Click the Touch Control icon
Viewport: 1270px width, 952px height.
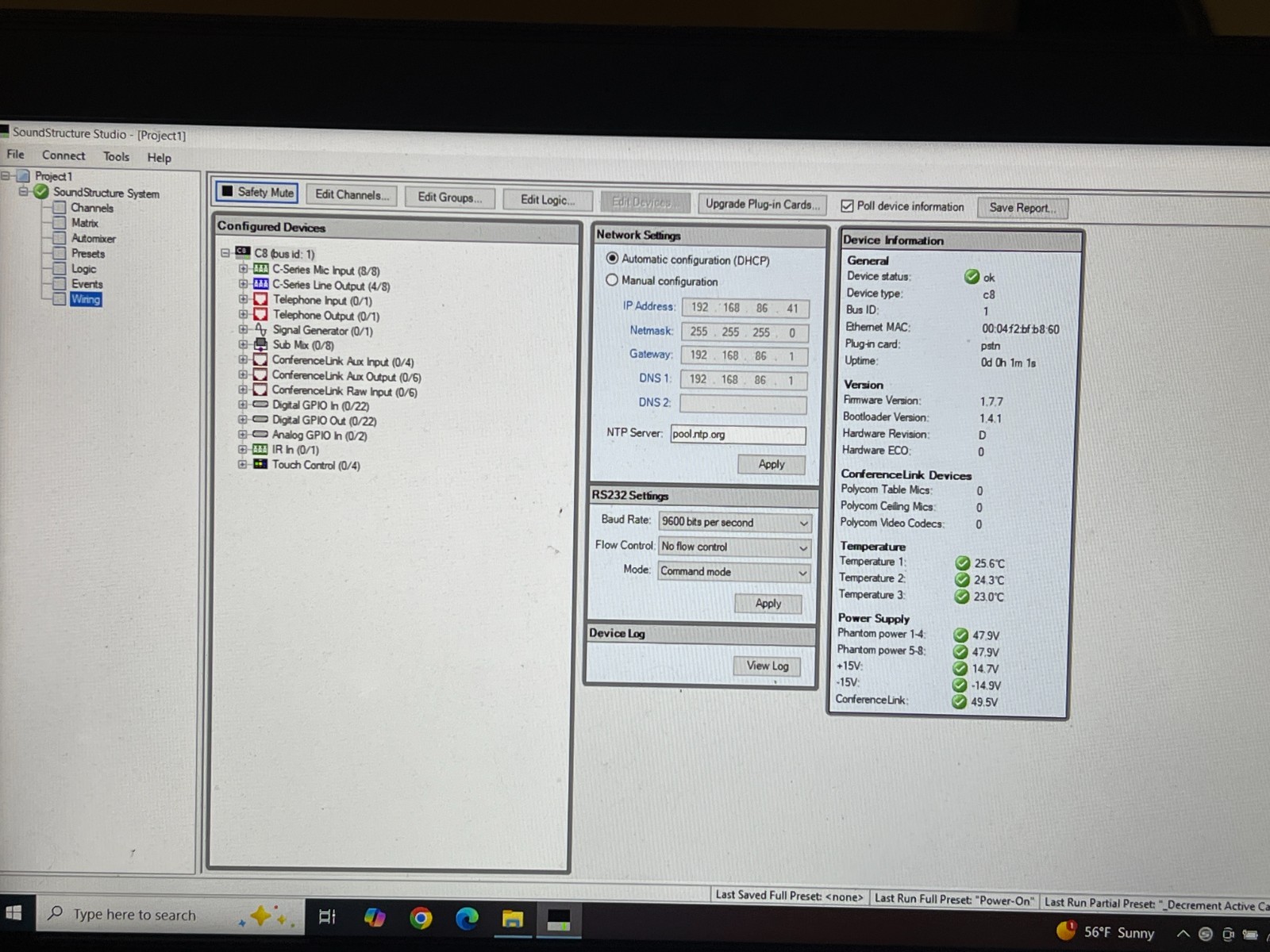[260, 464]
